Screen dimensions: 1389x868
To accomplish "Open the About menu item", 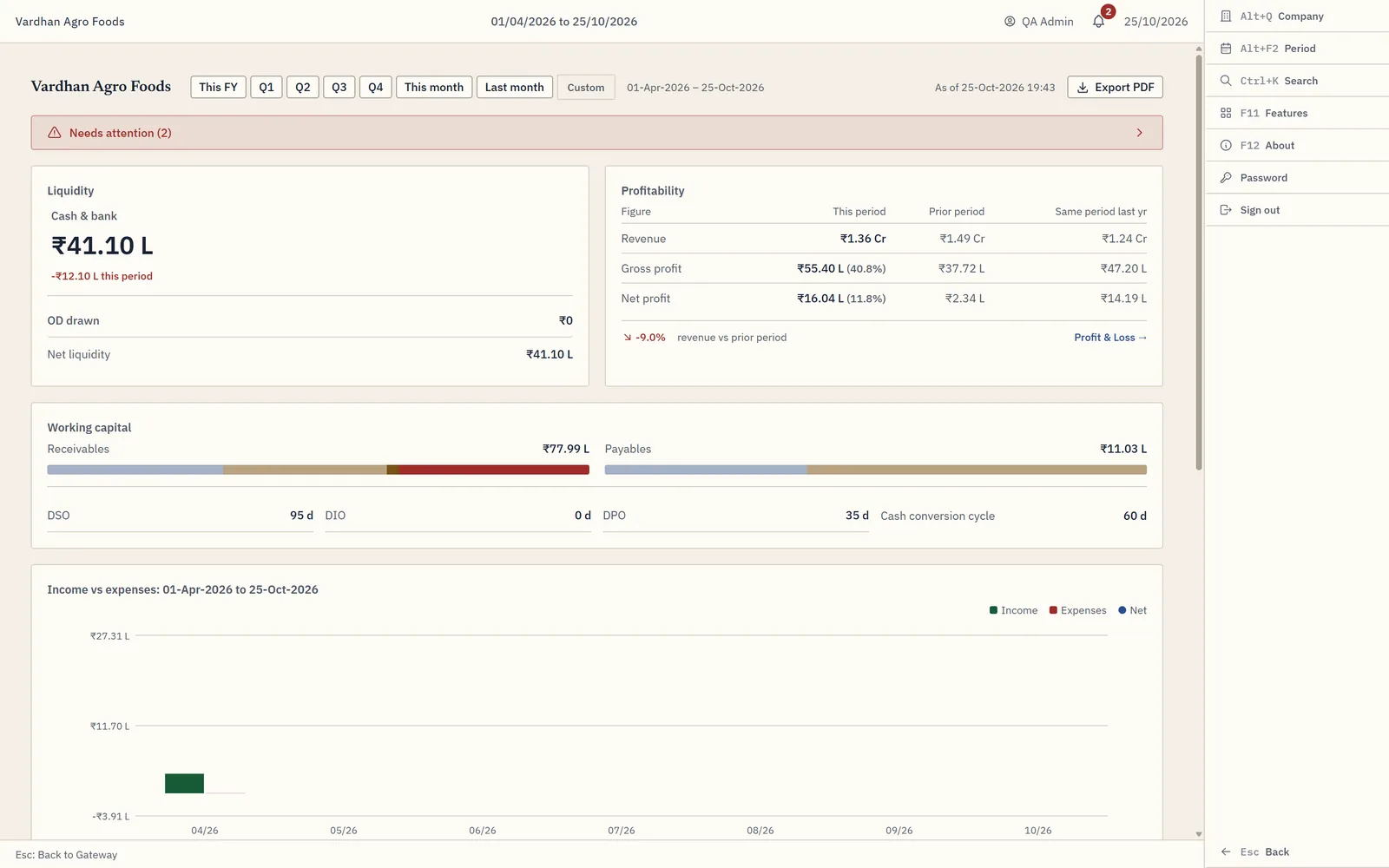I will [x=1297, y=145].
